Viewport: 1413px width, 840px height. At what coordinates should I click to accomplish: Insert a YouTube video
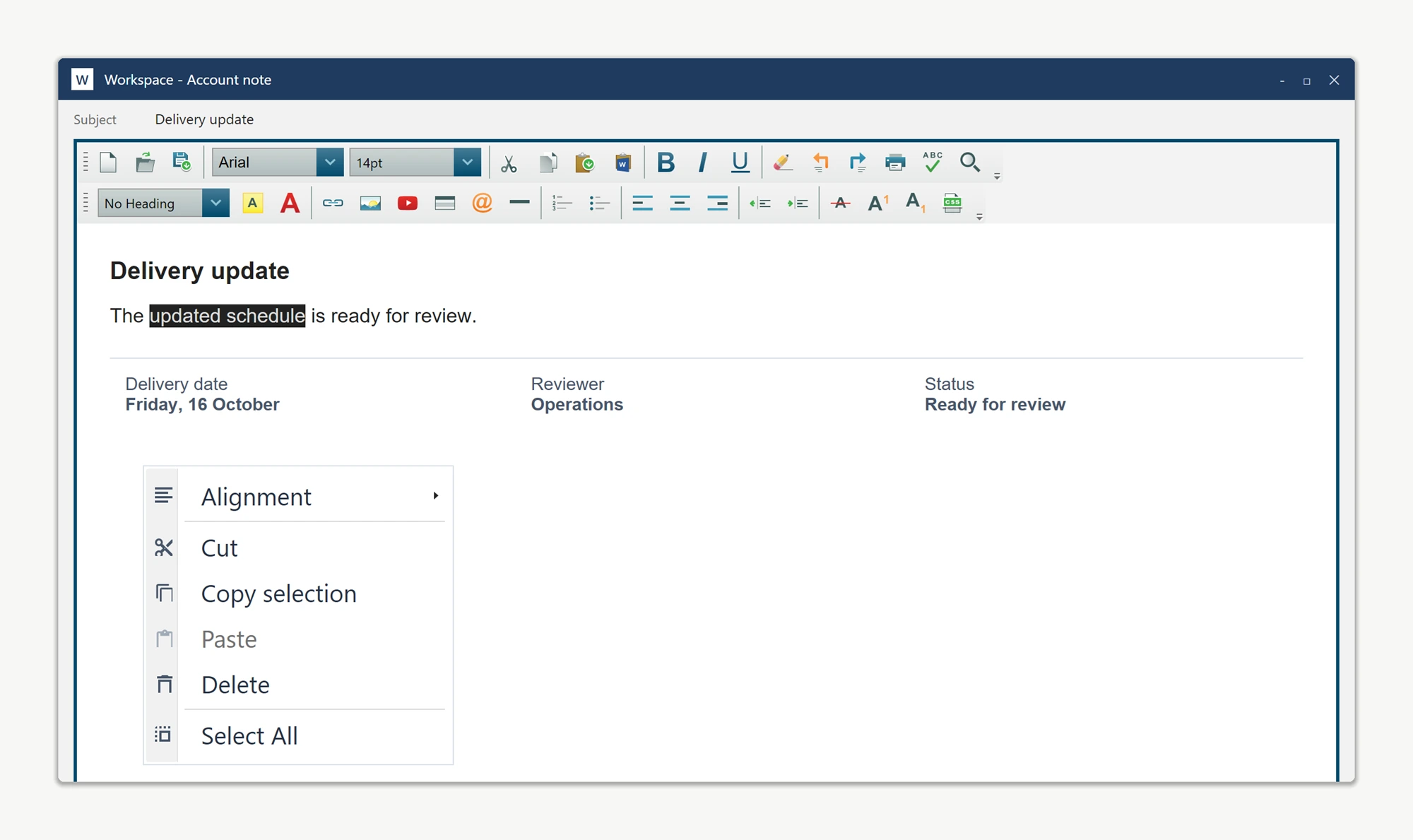click(x=408, y=203)
